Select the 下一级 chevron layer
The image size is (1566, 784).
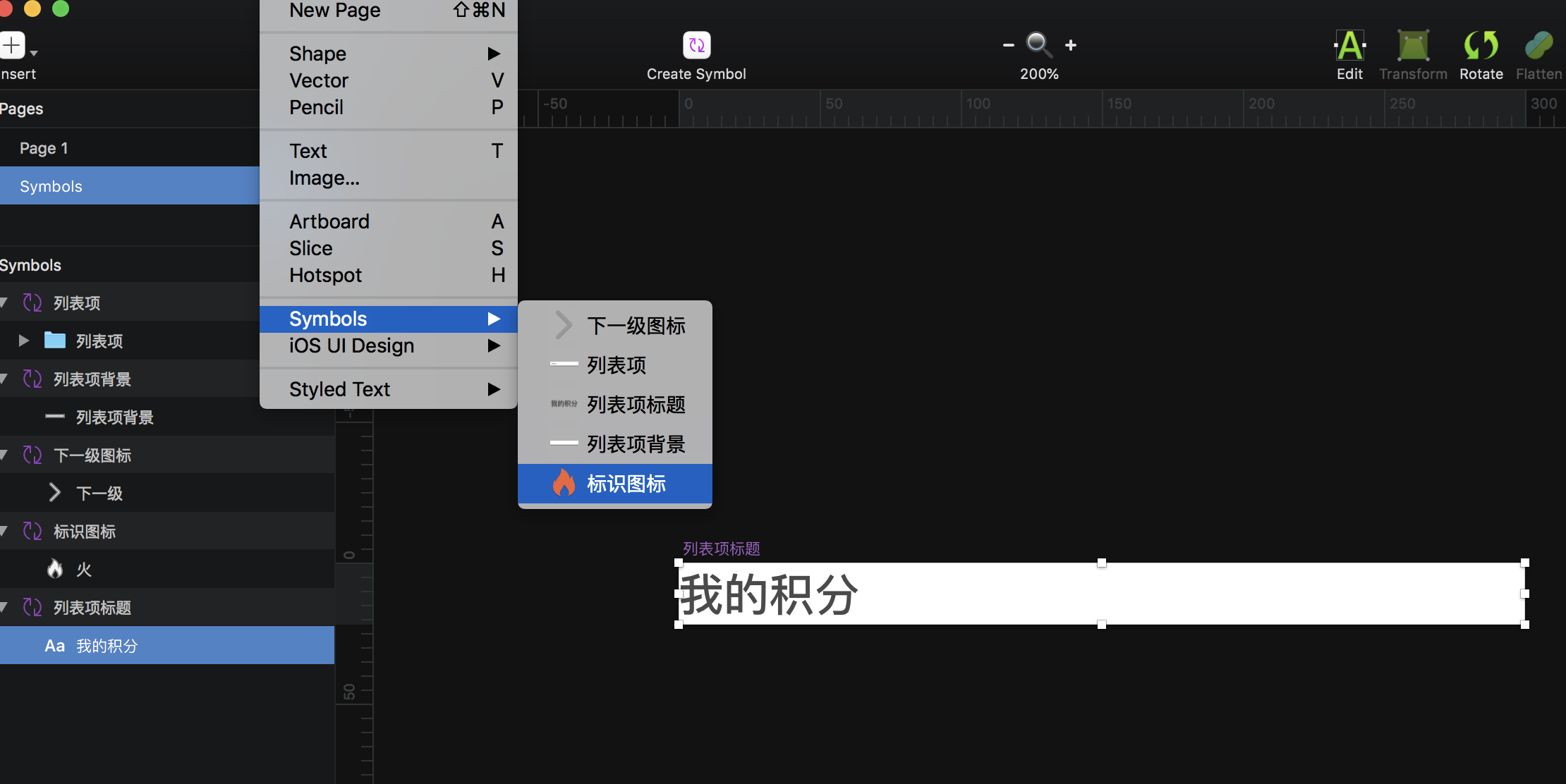99,494
